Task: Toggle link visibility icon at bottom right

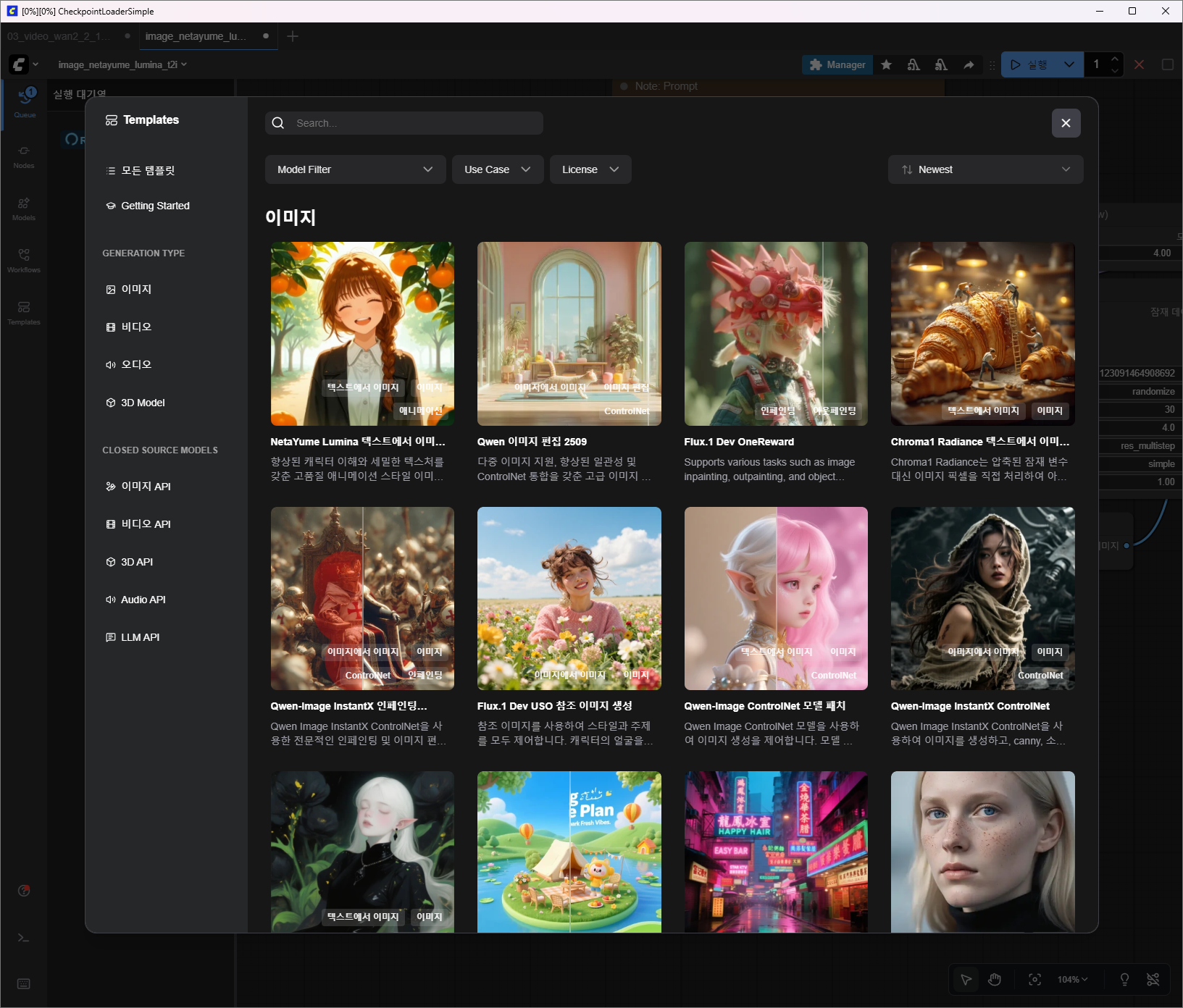Action: pyautogui.click(x=1153, y=980)
